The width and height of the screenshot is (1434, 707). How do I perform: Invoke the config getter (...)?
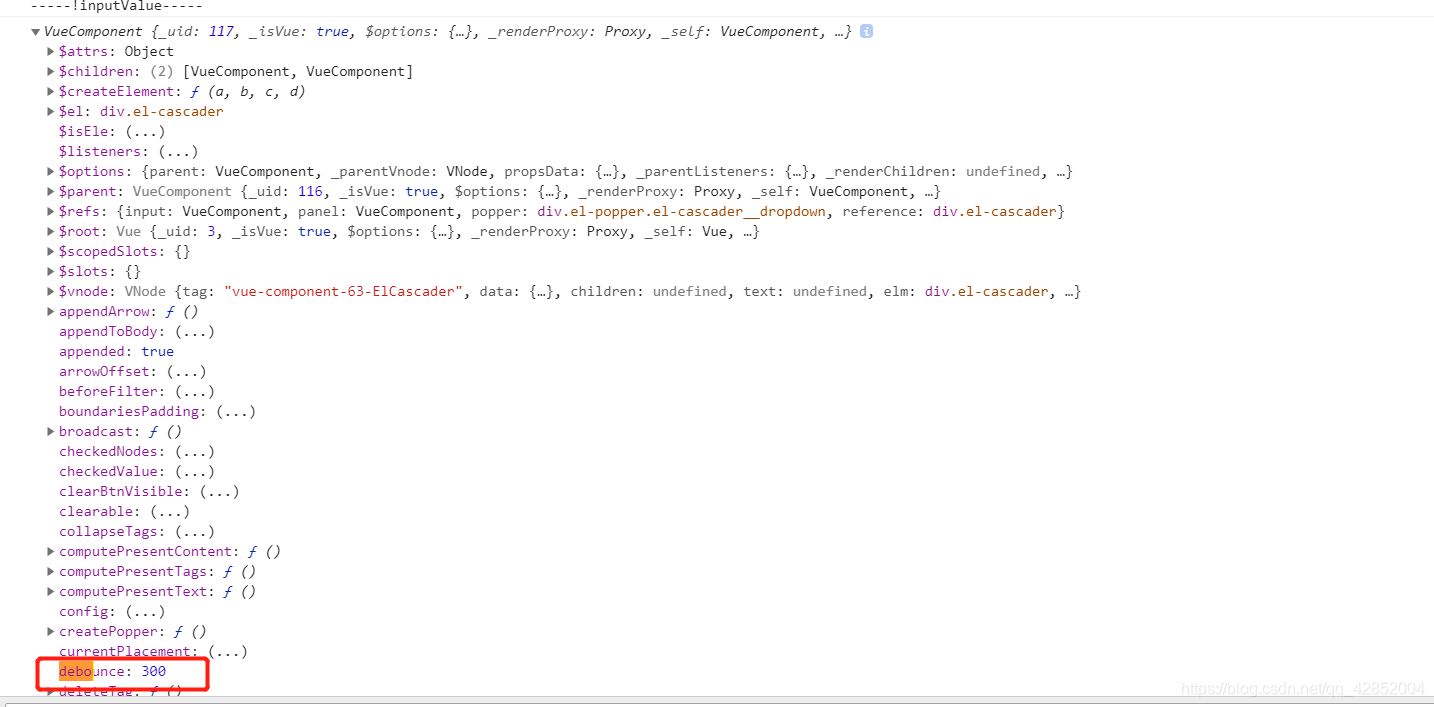pyautogui.click(x=145, y=611)
